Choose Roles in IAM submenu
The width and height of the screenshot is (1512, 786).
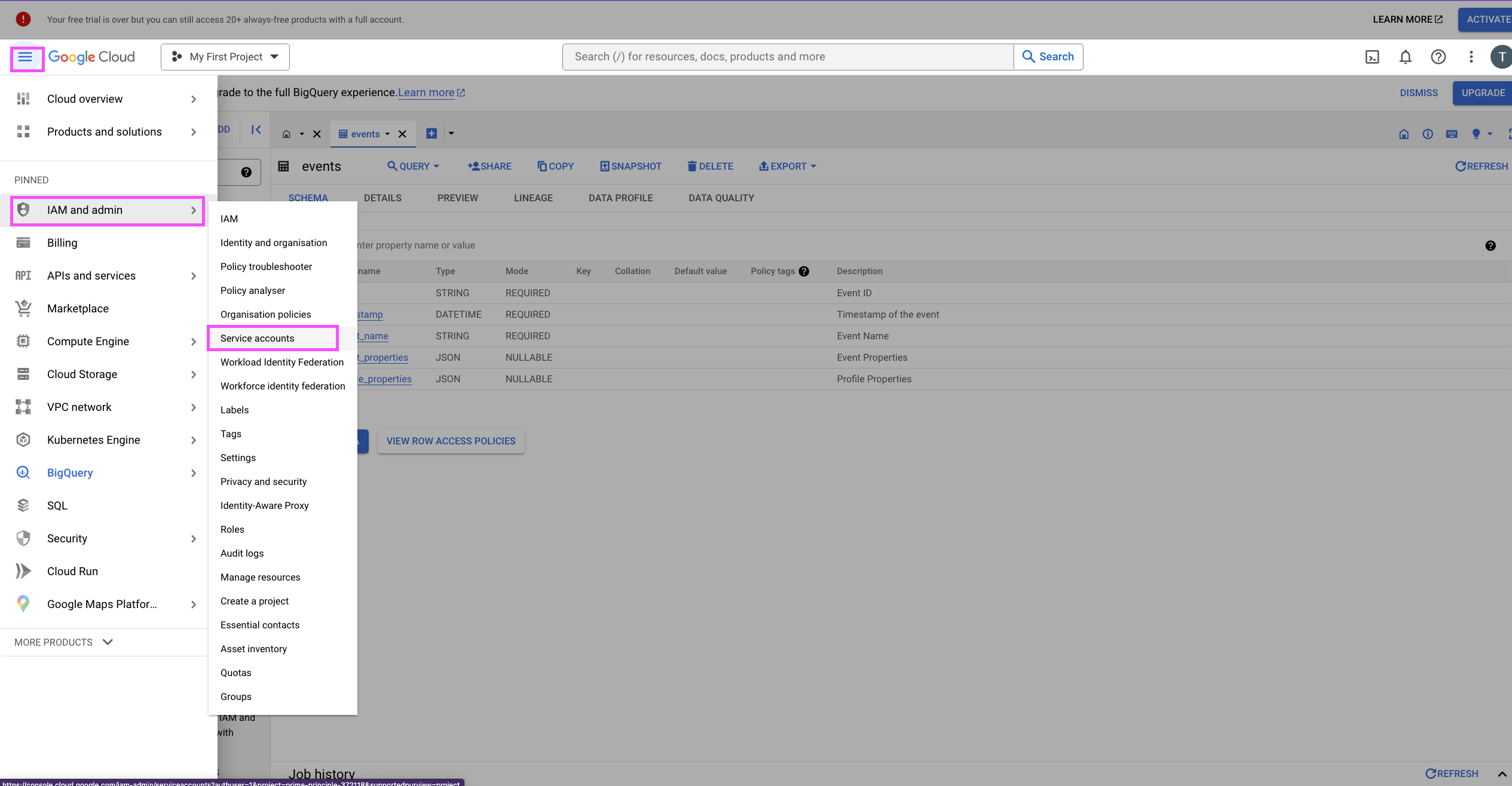tap(232, 529)
